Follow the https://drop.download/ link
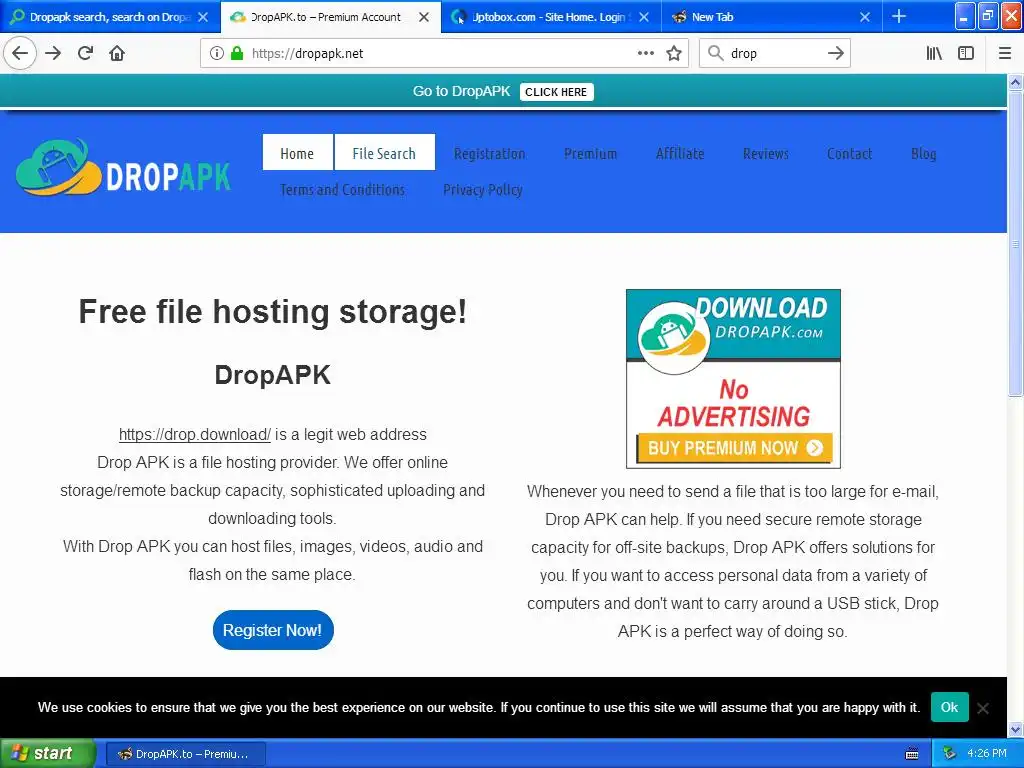 tap(195, 434)
